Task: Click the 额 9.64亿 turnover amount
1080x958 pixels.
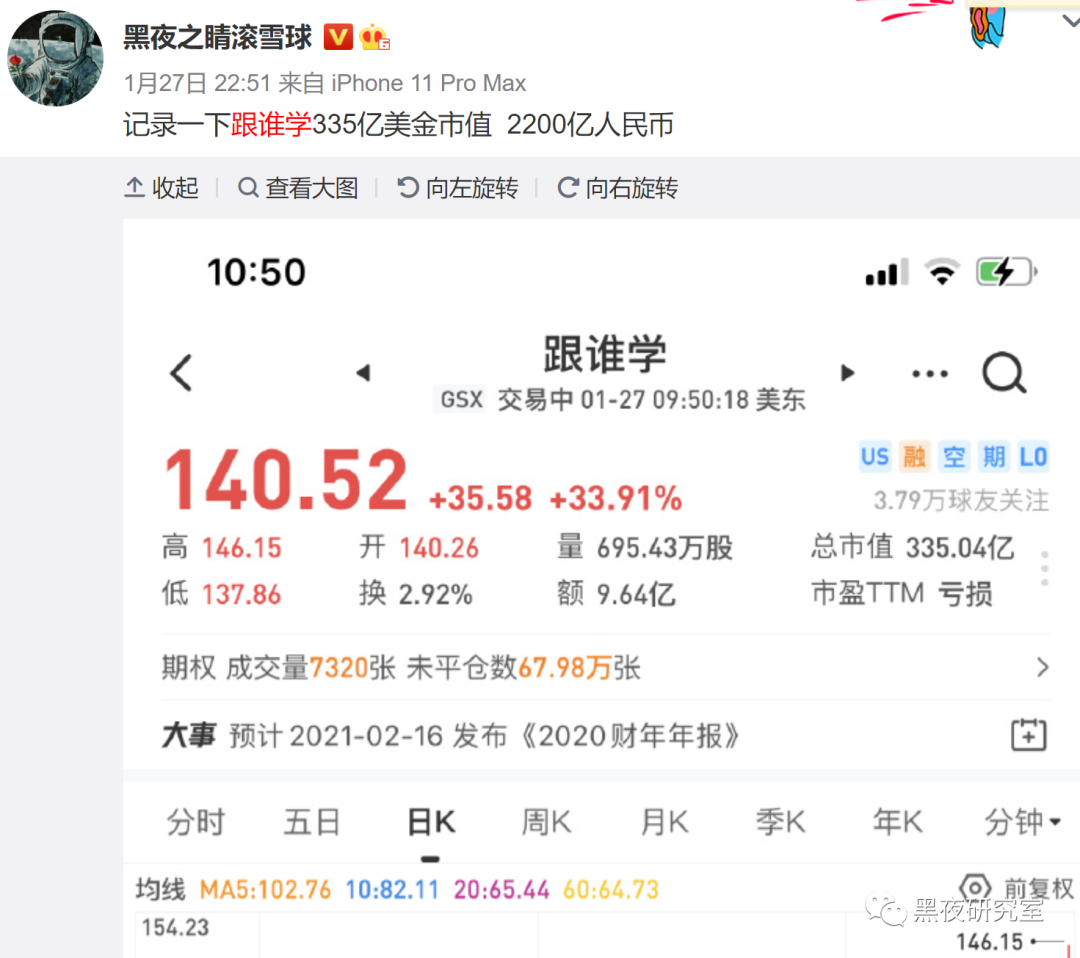Action: pos(616,594)
